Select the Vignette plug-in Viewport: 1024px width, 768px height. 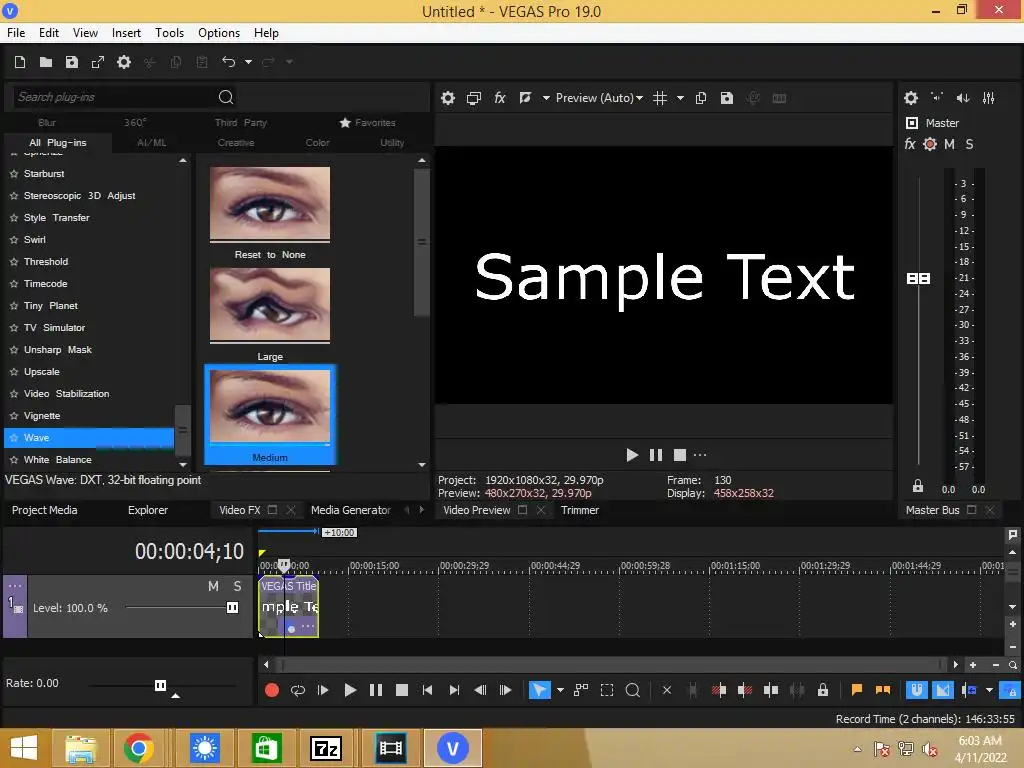(x=42, y=416)
